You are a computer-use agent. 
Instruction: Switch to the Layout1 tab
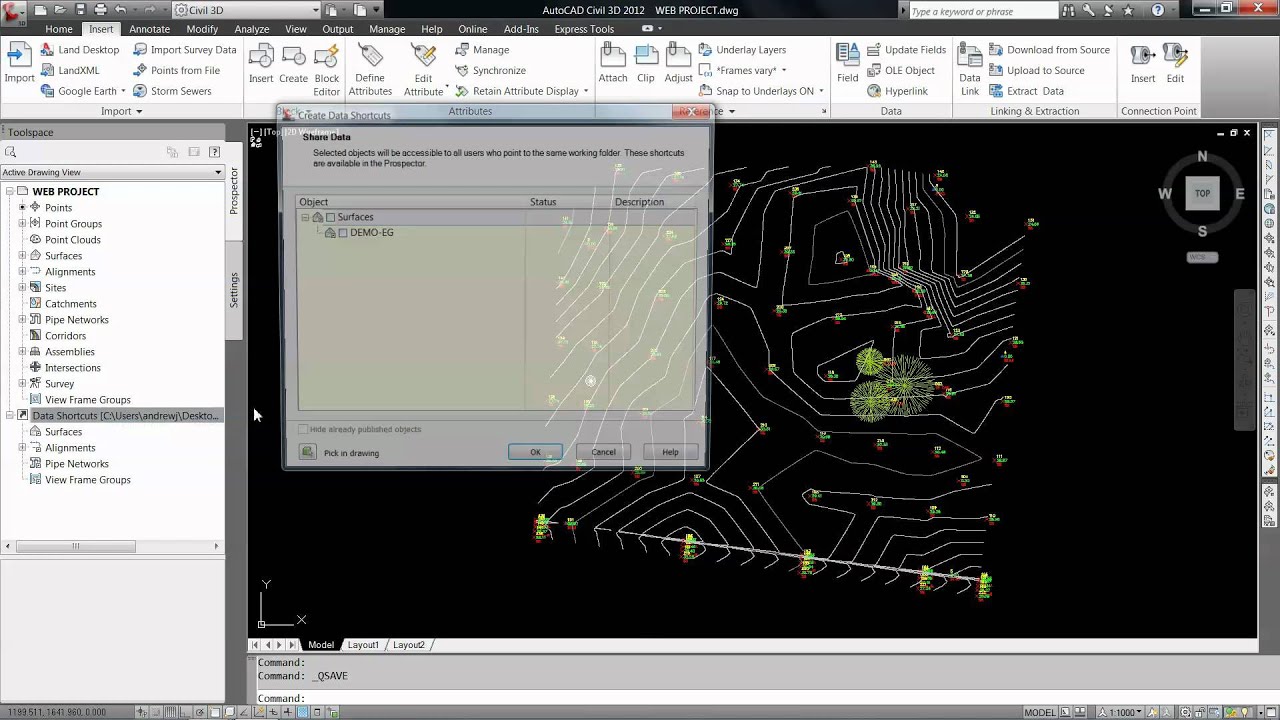pos(363,645)
